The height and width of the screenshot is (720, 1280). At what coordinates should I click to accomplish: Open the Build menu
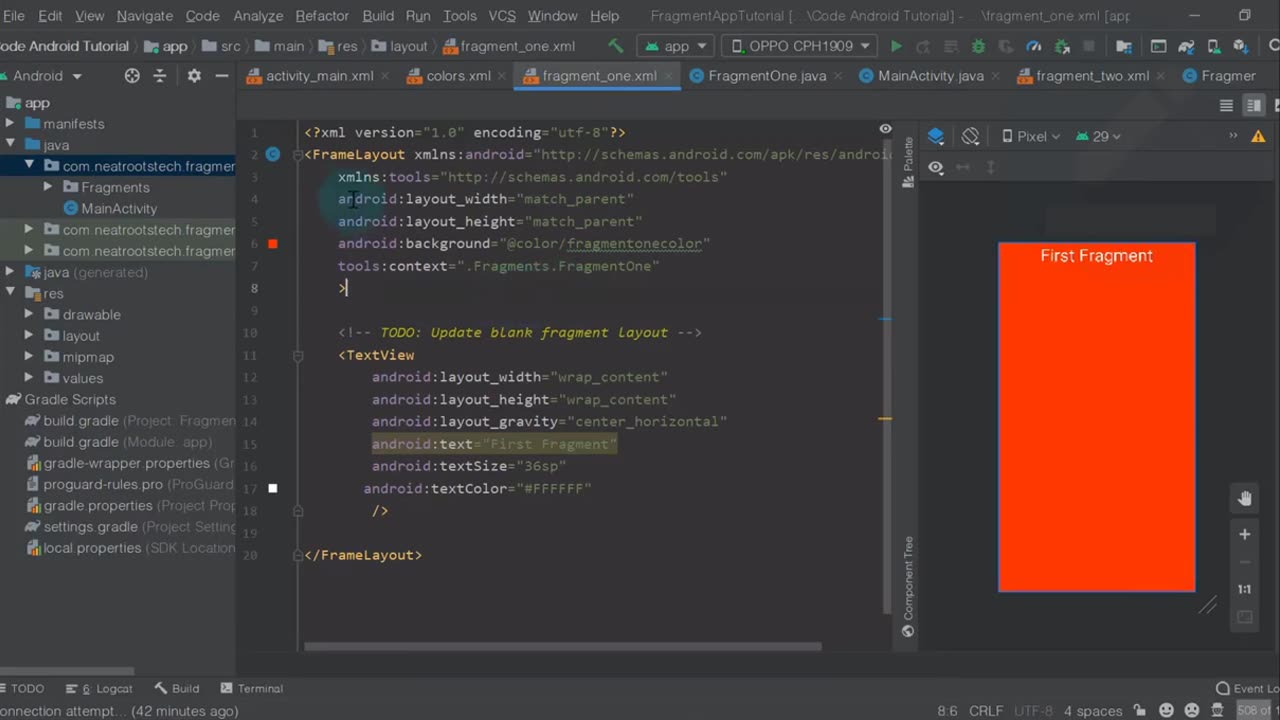point(378,16)
